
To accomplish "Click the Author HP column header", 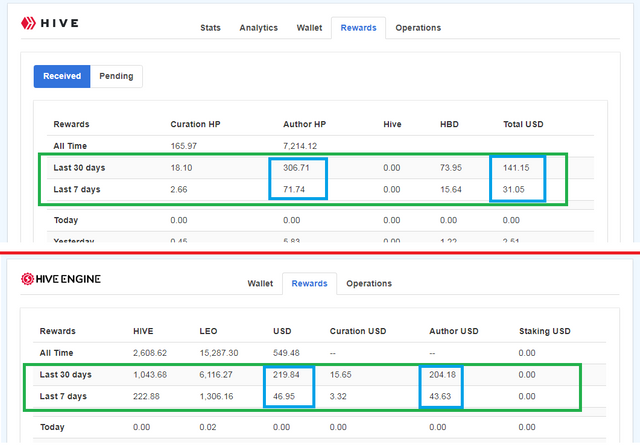I will point(304,124).
